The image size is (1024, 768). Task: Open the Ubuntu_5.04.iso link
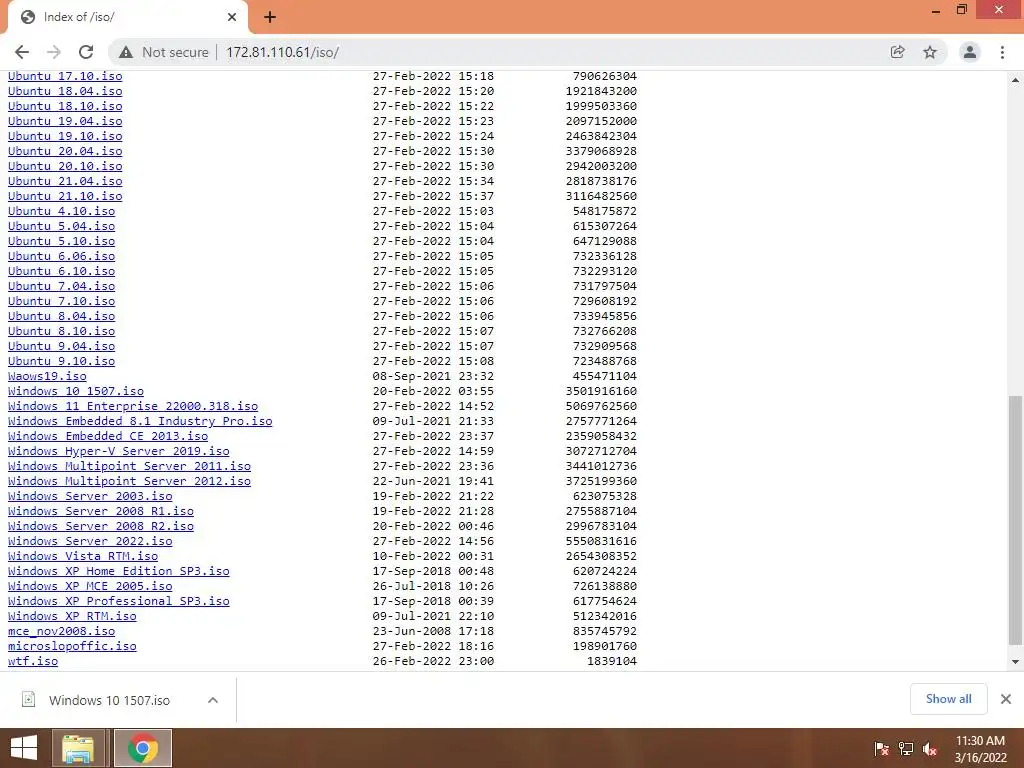tap(61, 227)
